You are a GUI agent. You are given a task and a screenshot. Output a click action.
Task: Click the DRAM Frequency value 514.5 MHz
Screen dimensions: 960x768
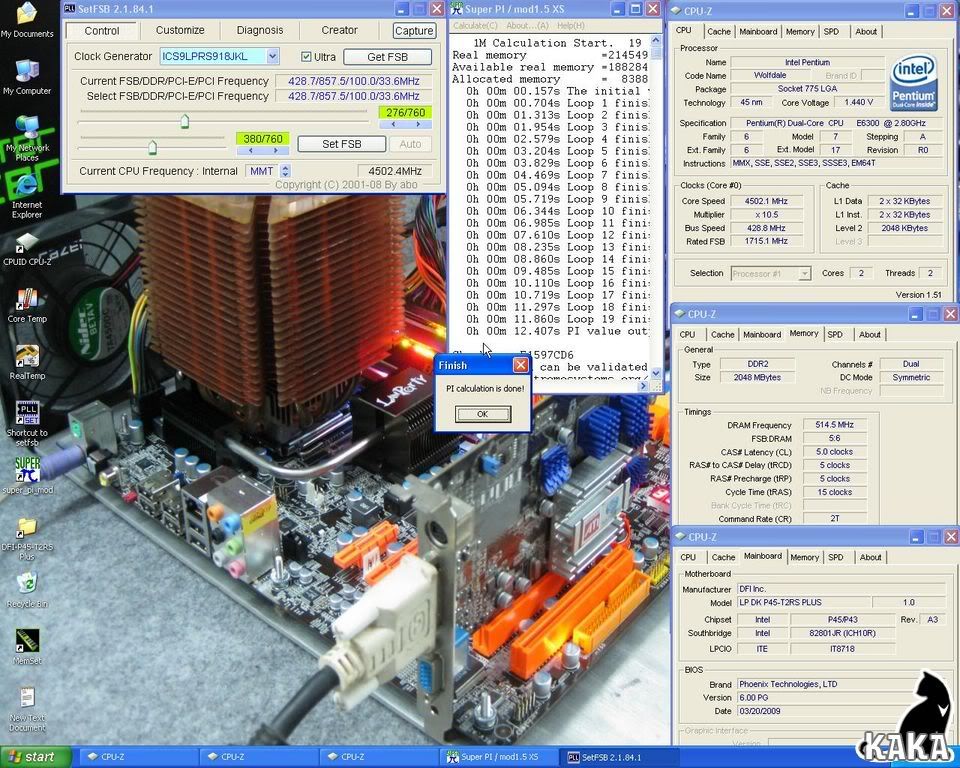pyautogui.click(x=834, y=424)
